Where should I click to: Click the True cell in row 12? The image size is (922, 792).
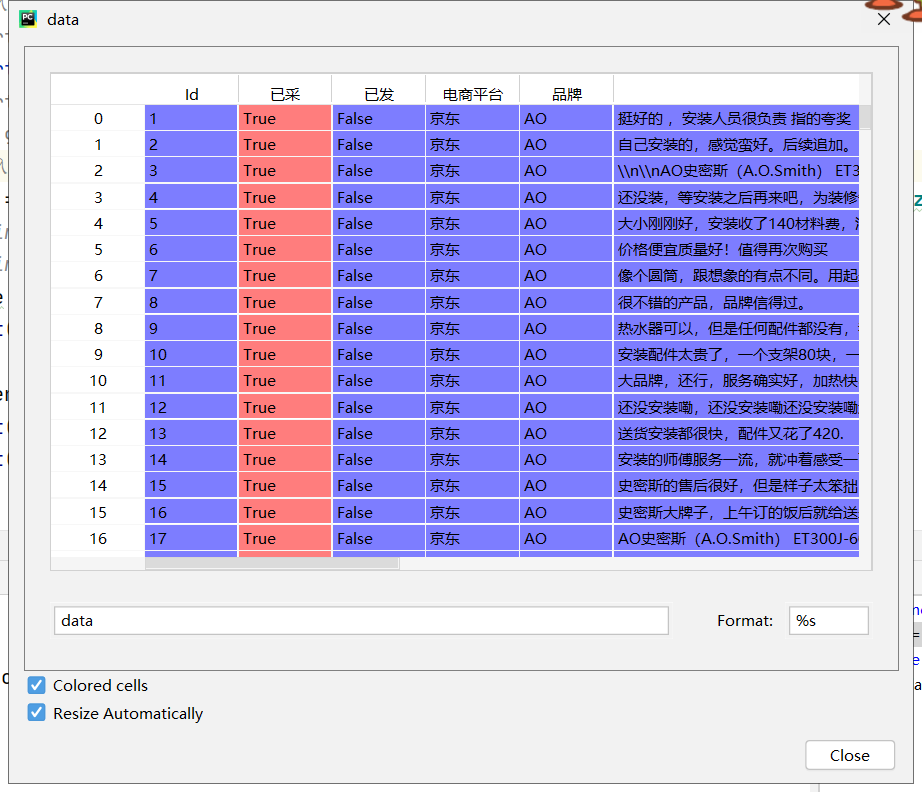[285, 433]
